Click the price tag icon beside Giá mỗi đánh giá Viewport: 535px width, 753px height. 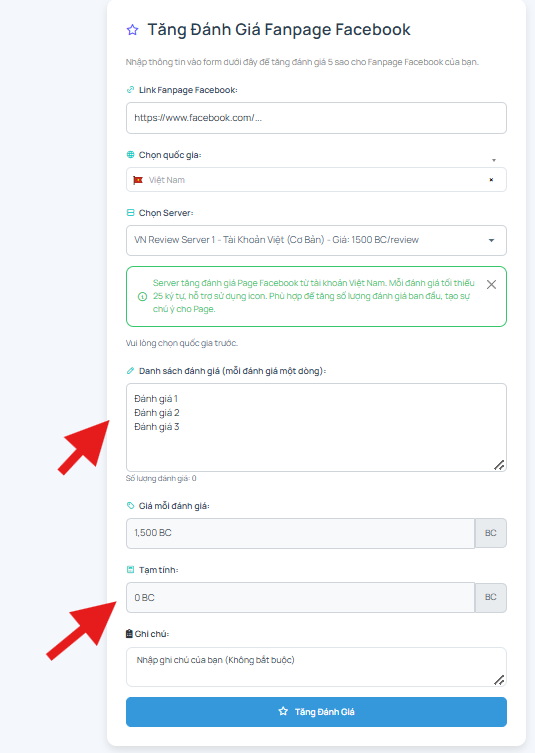click(x=130, y=505)
